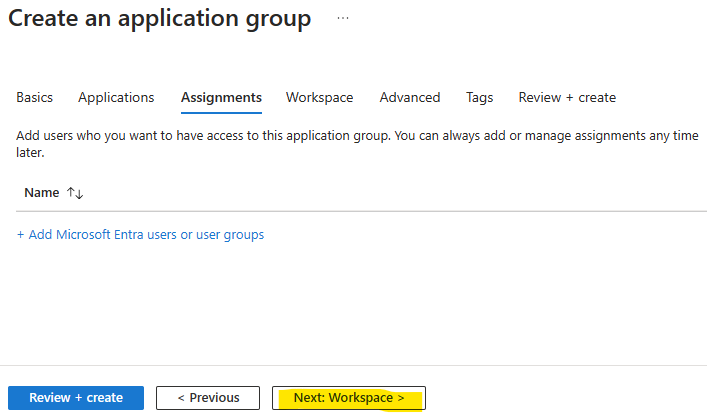Continue with Next: Workspace button
Image resolution: width=707 pixels, height=414 pixels.
(x=349, y=398)
